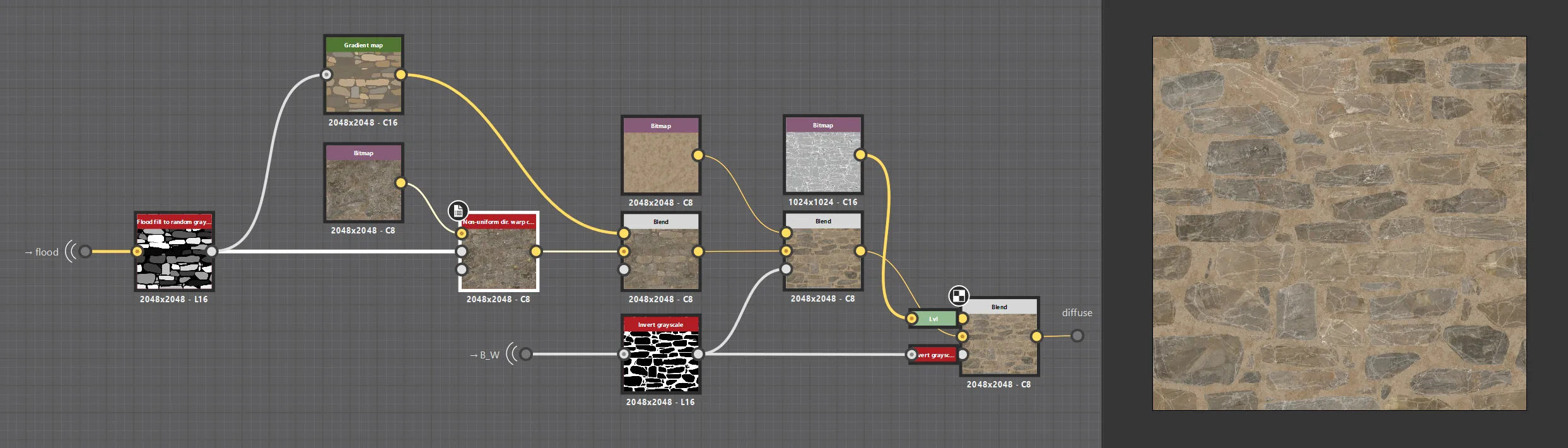Screen dimensions: 1568x448
Task: Select the Gradient map node
Action: [x=363, y=74]
